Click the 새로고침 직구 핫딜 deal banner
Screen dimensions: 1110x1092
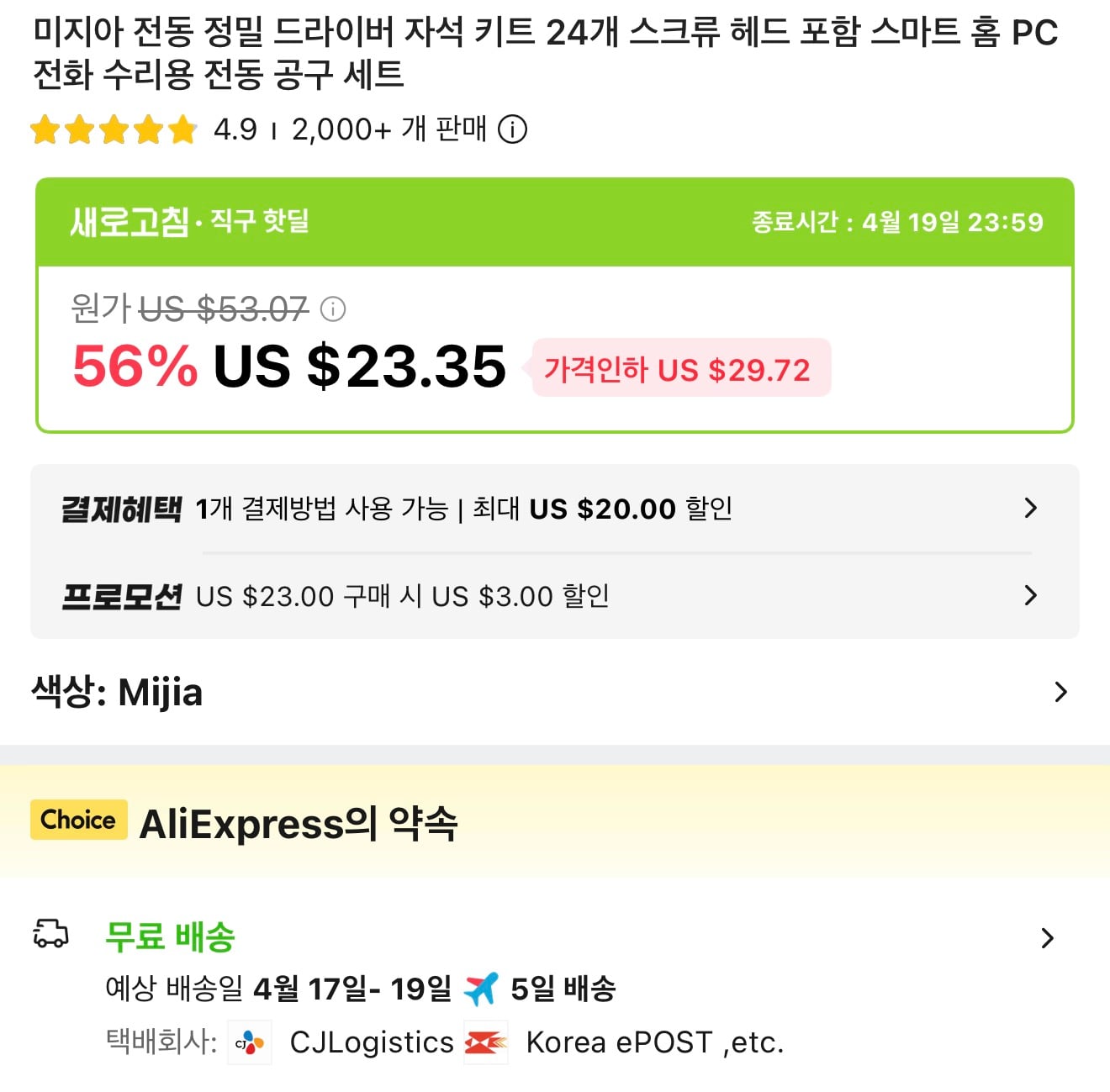tap(188, 222)
